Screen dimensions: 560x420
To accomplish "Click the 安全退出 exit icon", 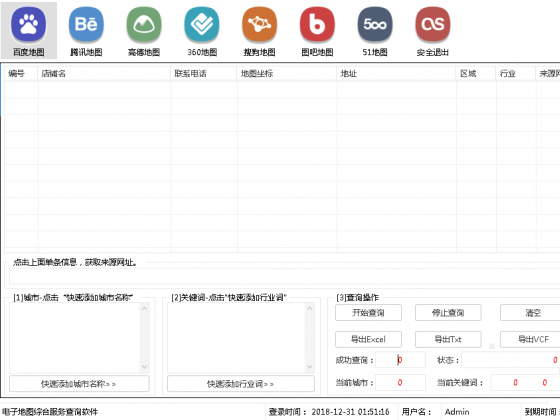I will click(433, 25).
